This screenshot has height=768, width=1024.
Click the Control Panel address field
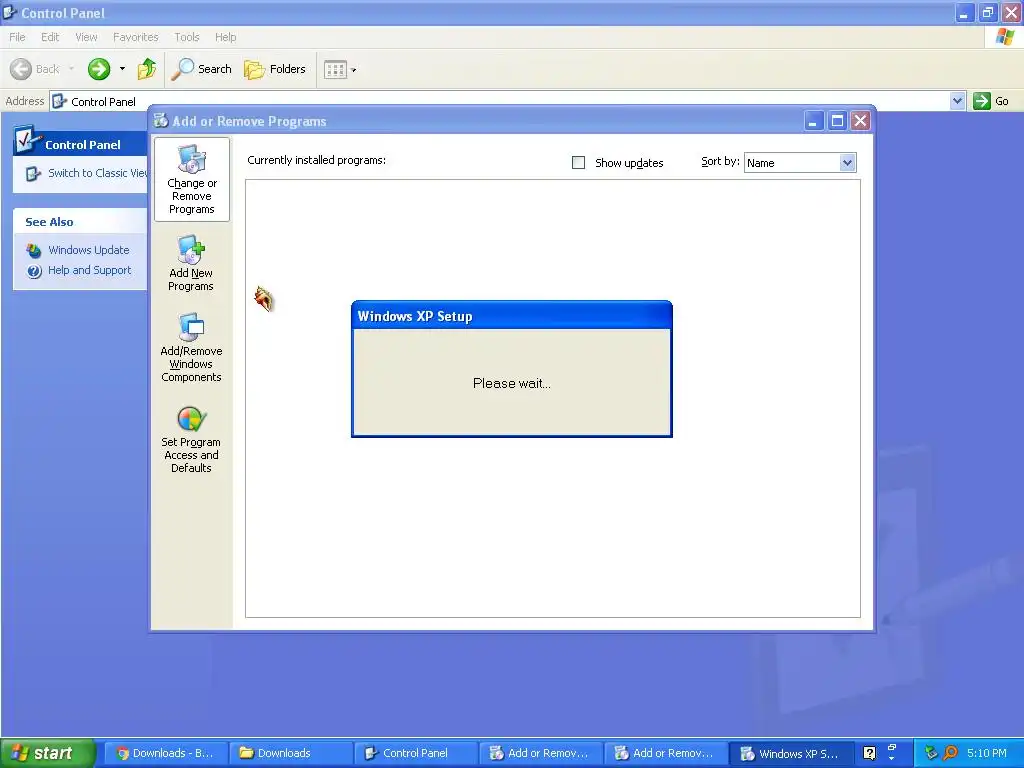point(500,101)
